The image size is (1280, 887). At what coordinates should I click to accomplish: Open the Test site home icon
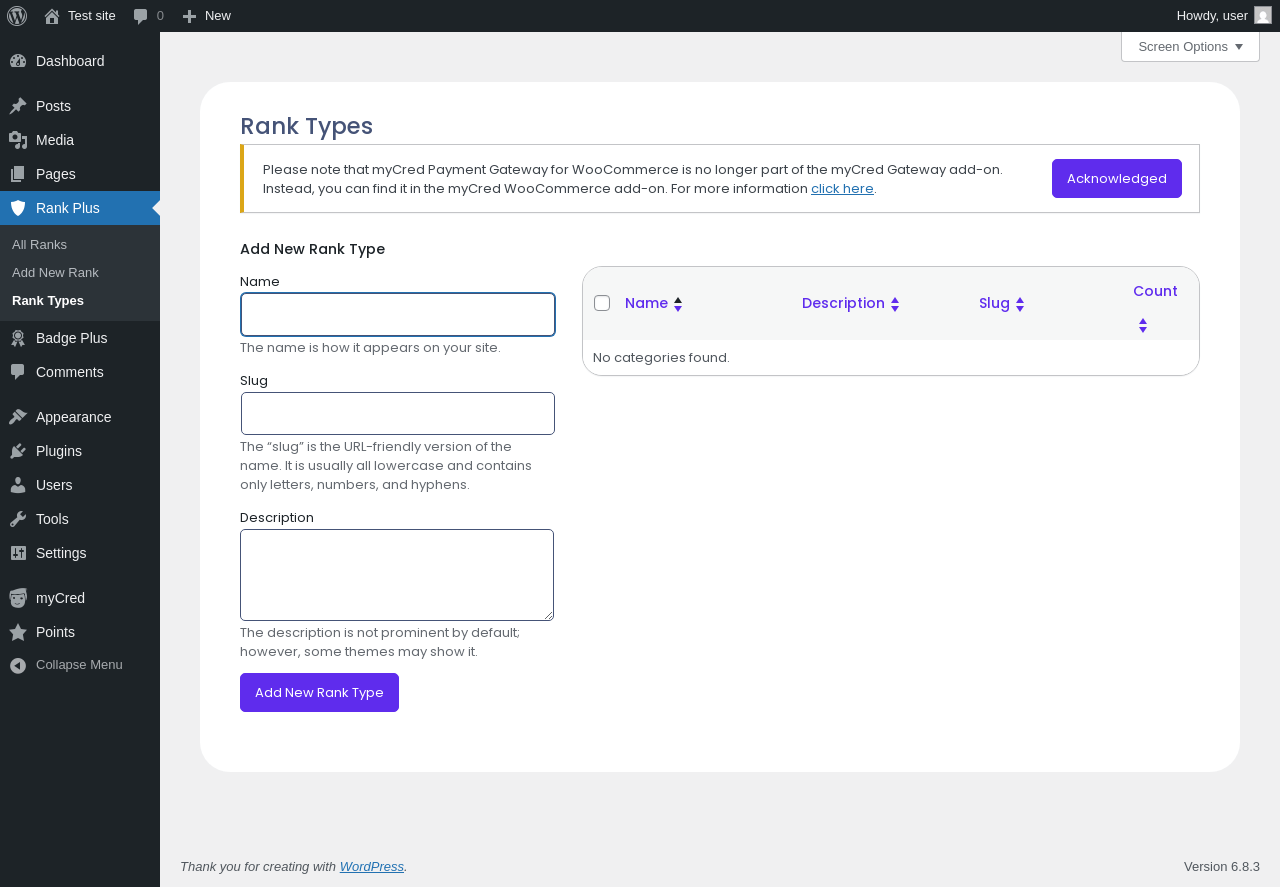click(52, 16)
